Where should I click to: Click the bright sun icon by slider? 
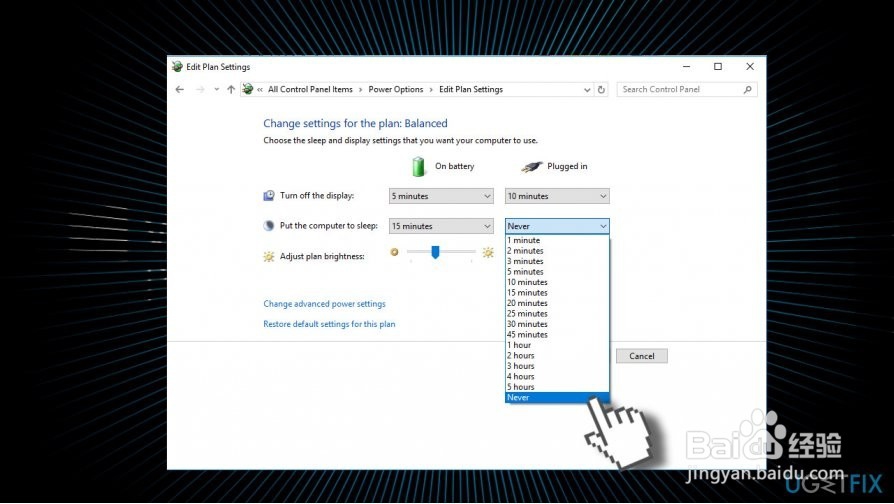pyautogui.click(x=488, y=252)
